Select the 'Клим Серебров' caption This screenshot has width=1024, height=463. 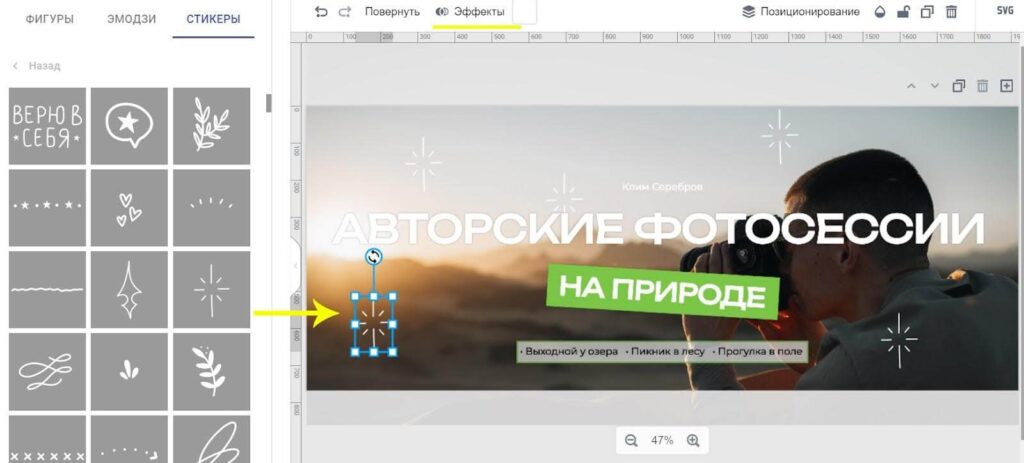pyautogui.click(x=662, y=187)
